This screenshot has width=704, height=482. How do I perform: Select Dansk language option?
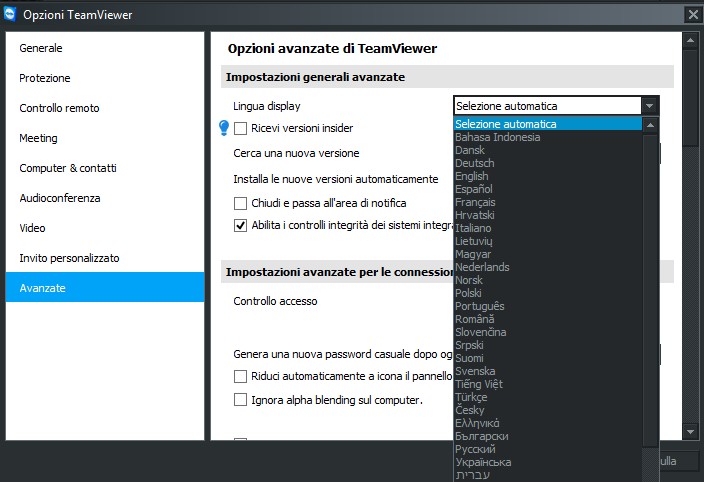click(548, 150)
